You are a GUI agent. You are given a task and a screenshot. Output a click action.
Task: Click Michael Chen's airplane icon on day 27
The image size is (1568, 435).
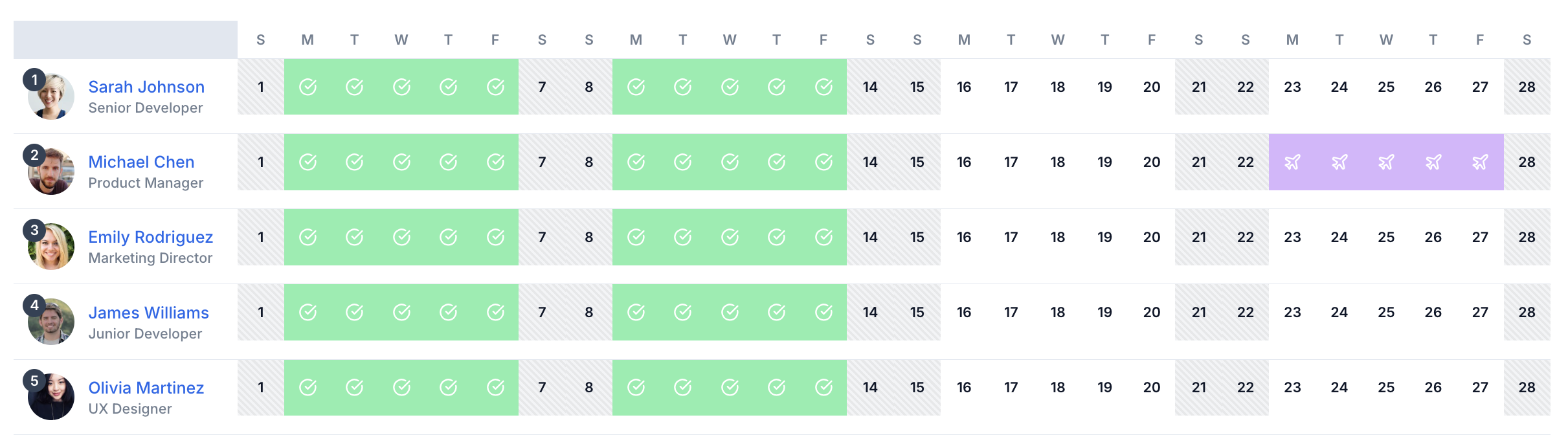click(1480, 162)
